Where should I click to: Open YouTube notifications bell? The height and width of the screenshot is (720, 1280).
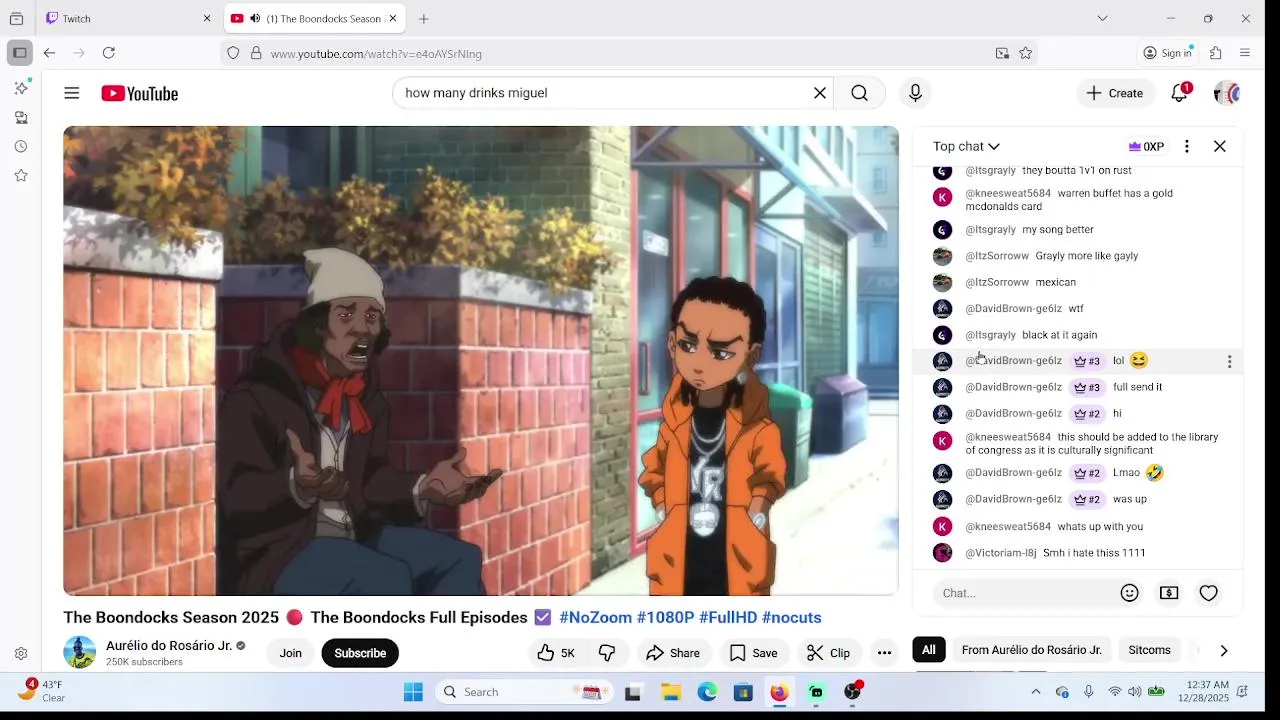1180,93
